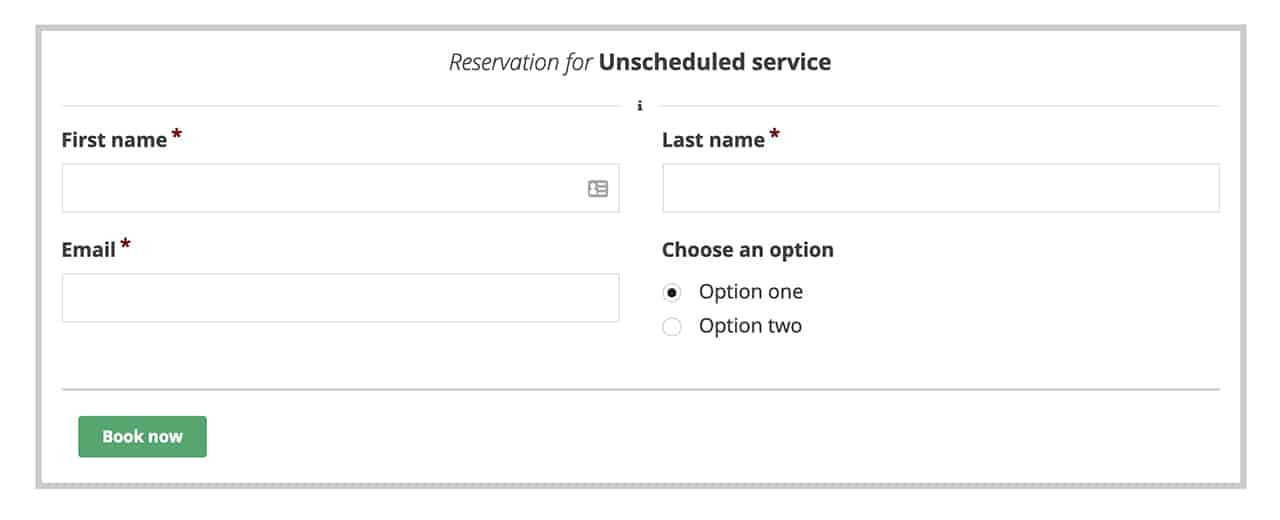Submit the form with Book now
The height and width of the screenshot is (520, 1280).
coord(143,437)
